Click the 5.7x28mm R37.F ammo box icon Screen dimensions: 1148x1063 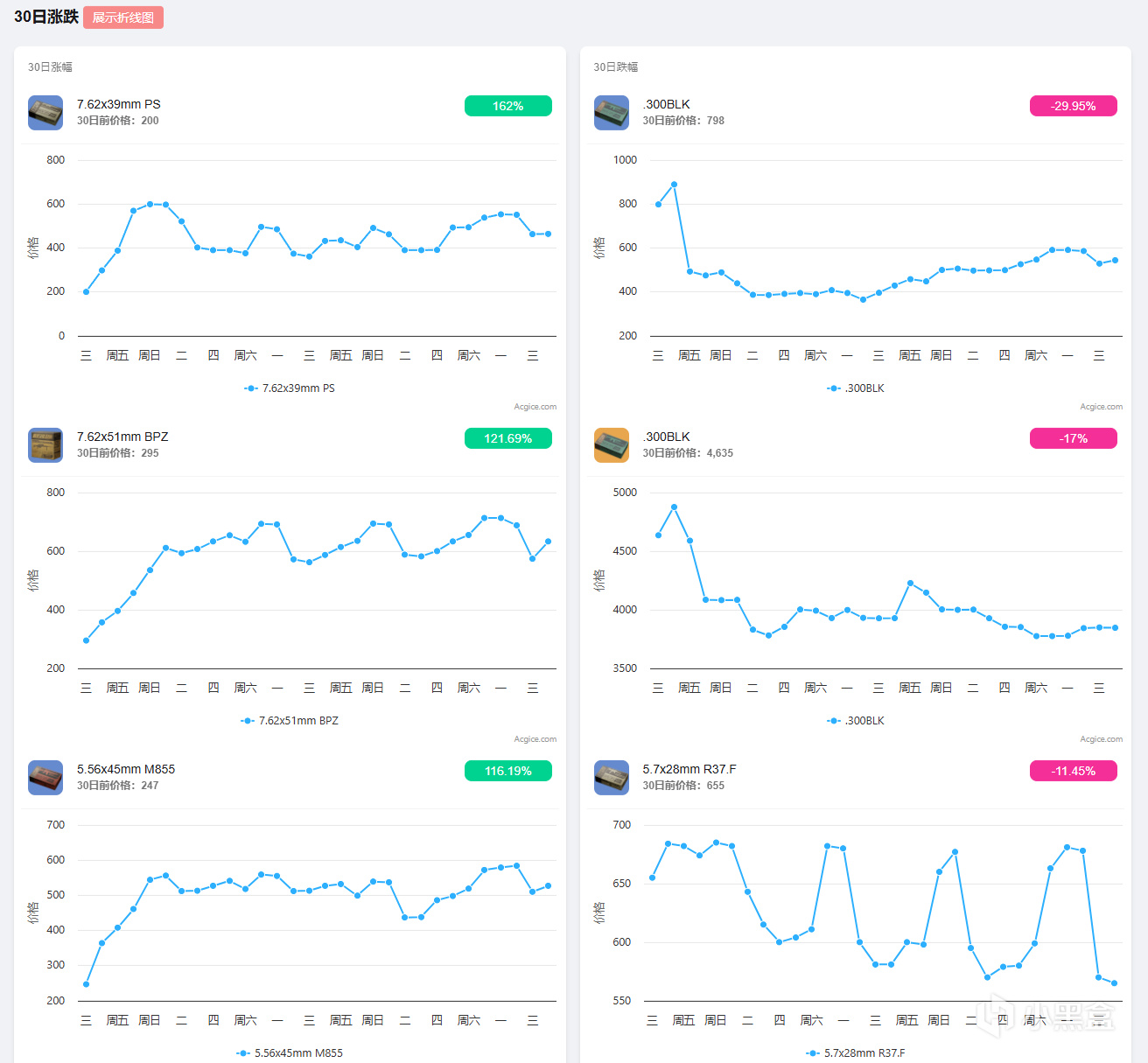tap(612, 778)
